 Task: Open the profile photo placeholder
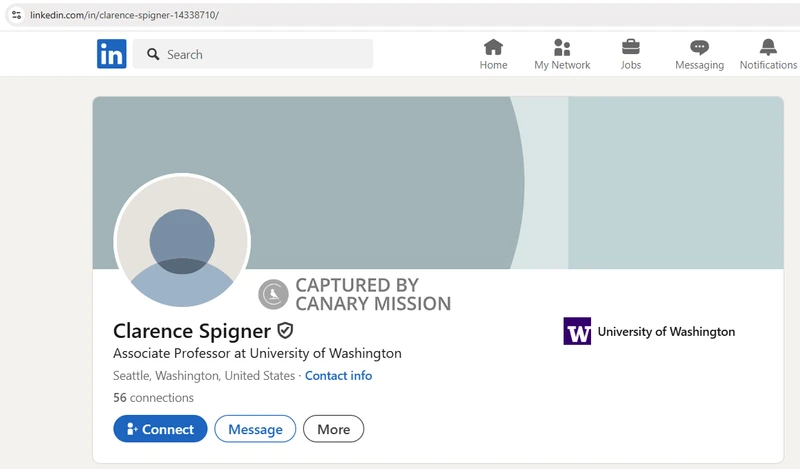tap(182, 241)
